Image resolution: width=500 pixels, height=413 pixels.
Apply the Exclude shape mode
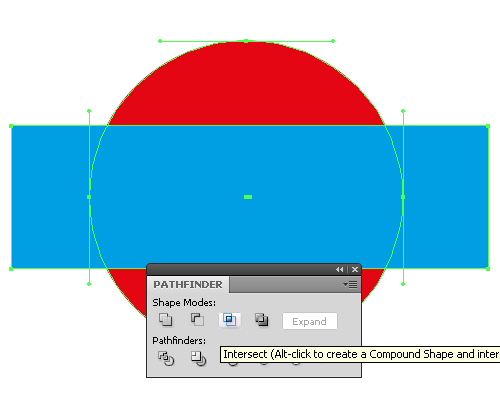click(x=262, y=319)
